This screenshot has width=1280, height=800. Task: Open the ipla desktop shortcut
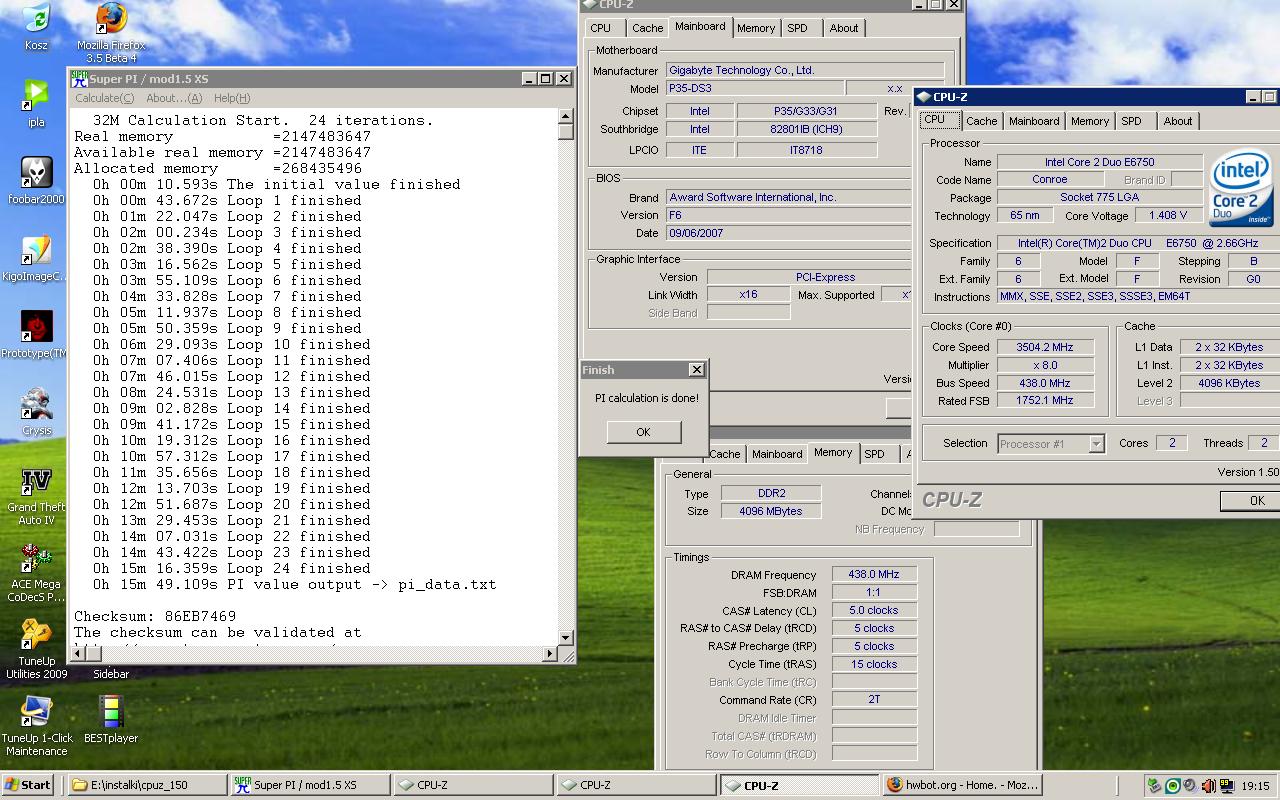click(x=36, y=103)
